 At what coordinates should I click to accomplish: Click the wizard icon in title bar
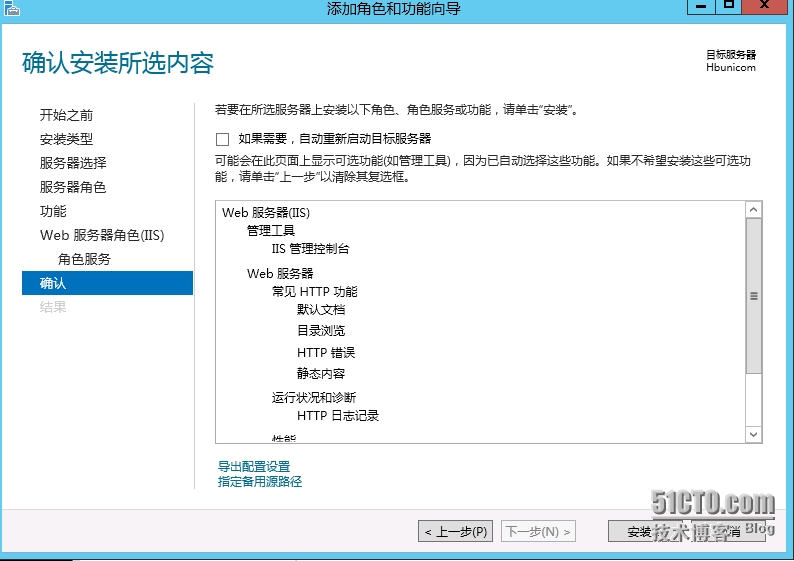(11, 8)
